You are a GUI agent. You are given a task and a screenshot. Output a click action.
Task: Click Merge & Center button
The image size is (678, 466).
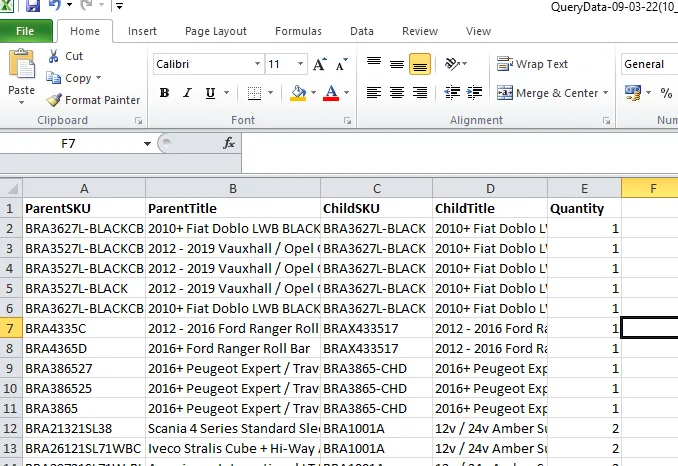point(547,93)
